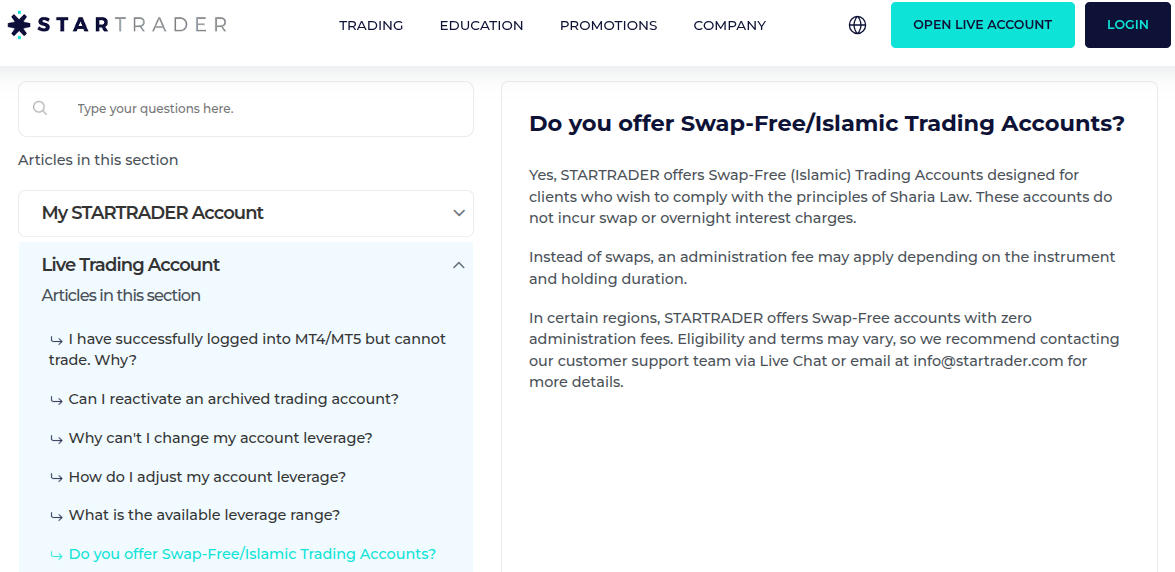The width and height of the screenshot is (1175, 572).
Task: Open 'What is the available leverage range?'
Action: coord(204,515)
